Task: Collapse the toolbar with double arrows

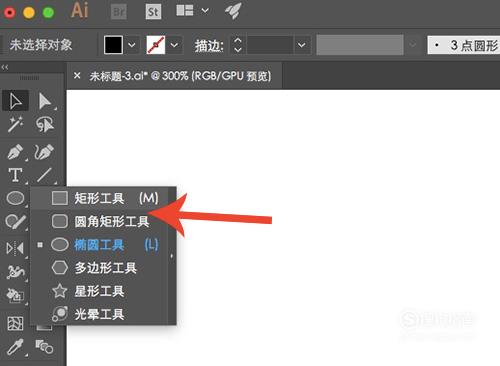Action: coord(5,67)
